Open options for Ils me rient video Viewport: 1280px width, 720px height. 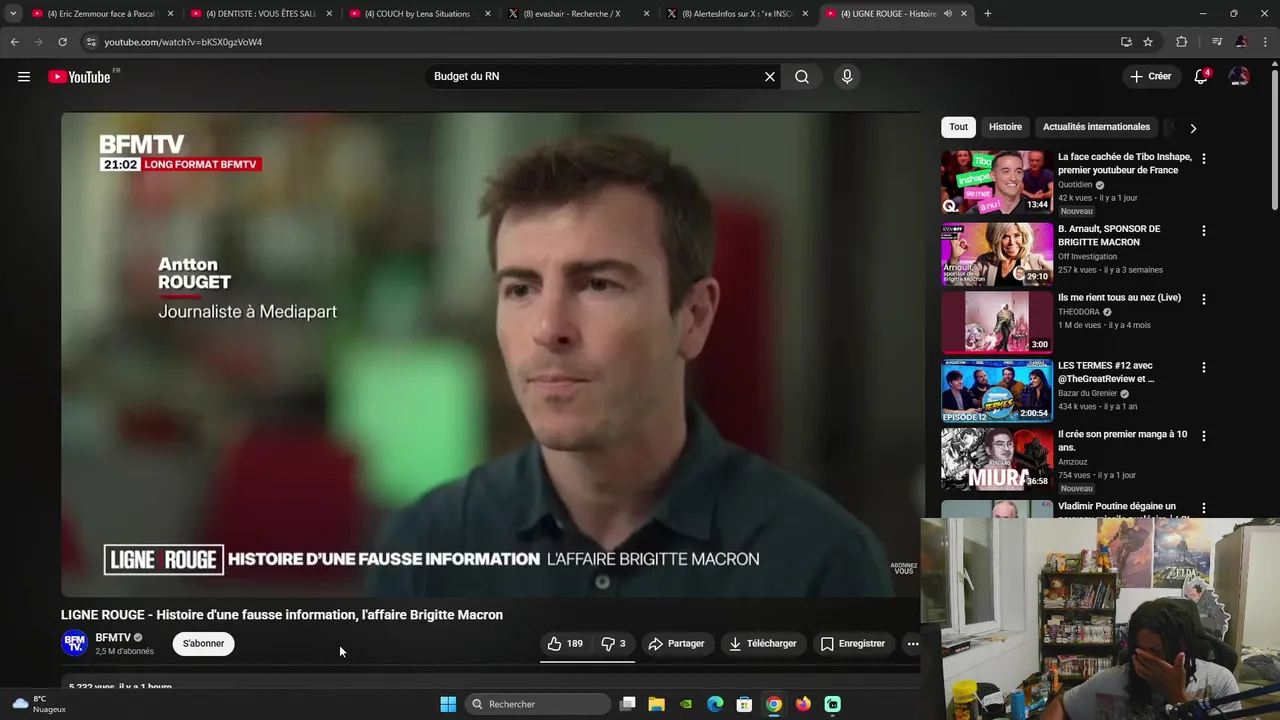click(1203, 299)
